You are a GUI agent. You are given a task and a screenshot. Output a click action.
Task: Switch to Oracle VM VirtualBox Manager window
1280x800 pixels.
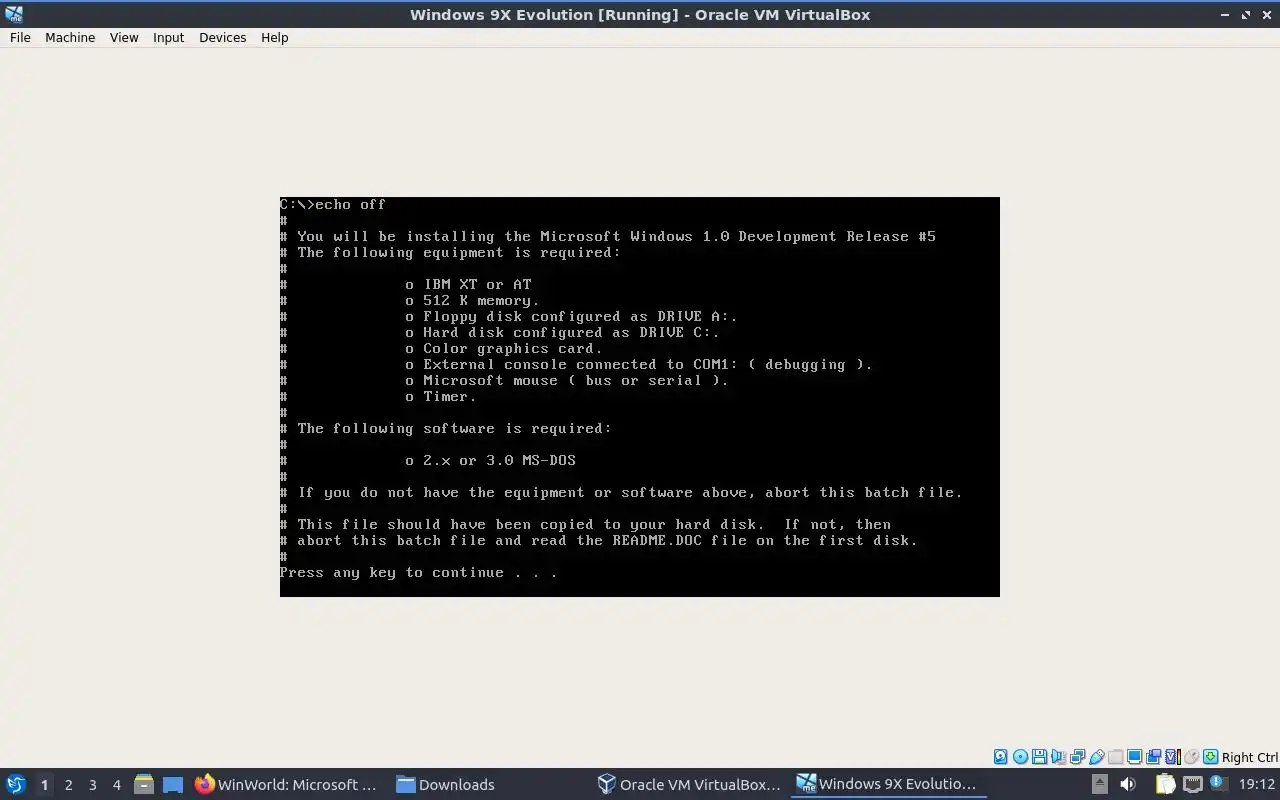(689, 784)
